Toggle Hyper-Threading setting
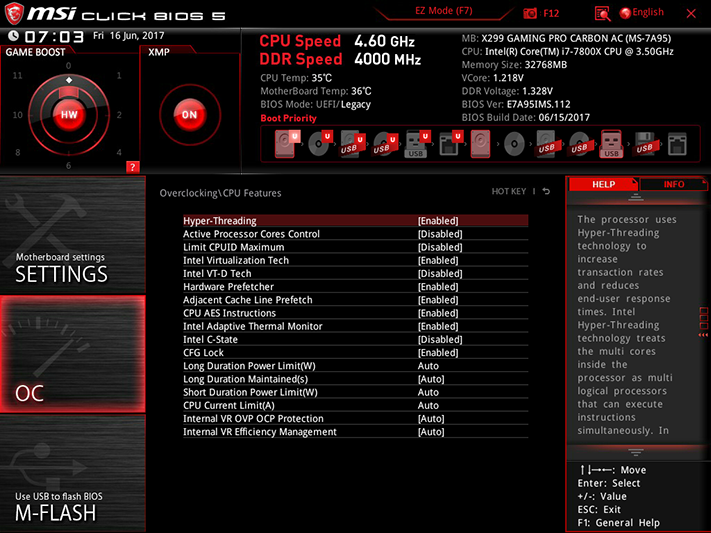The width and height of the screenshot is (711, 533). point(356,221)
